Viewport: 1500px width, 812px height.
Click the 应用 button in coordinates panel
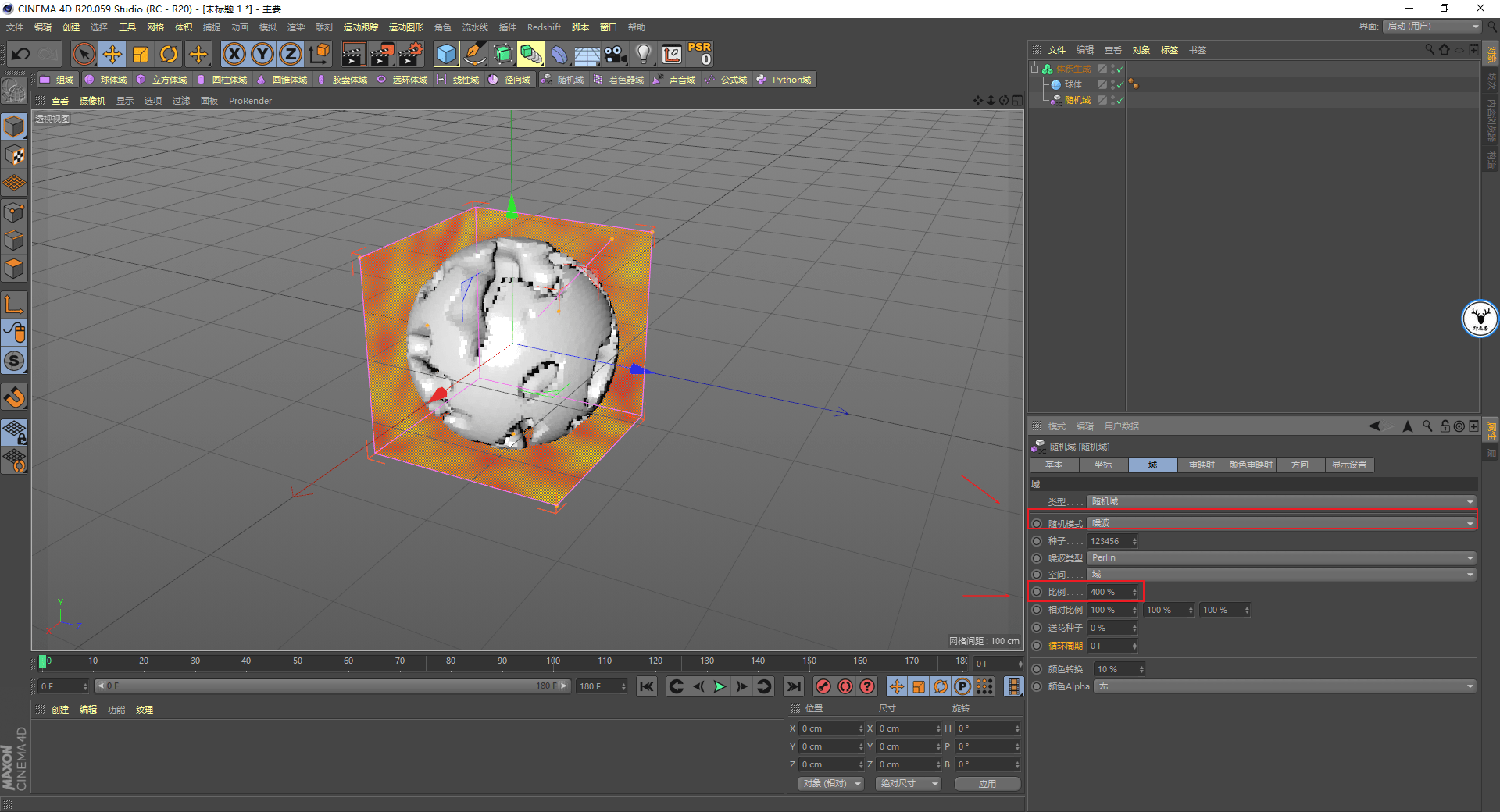[x=987, y=783]
